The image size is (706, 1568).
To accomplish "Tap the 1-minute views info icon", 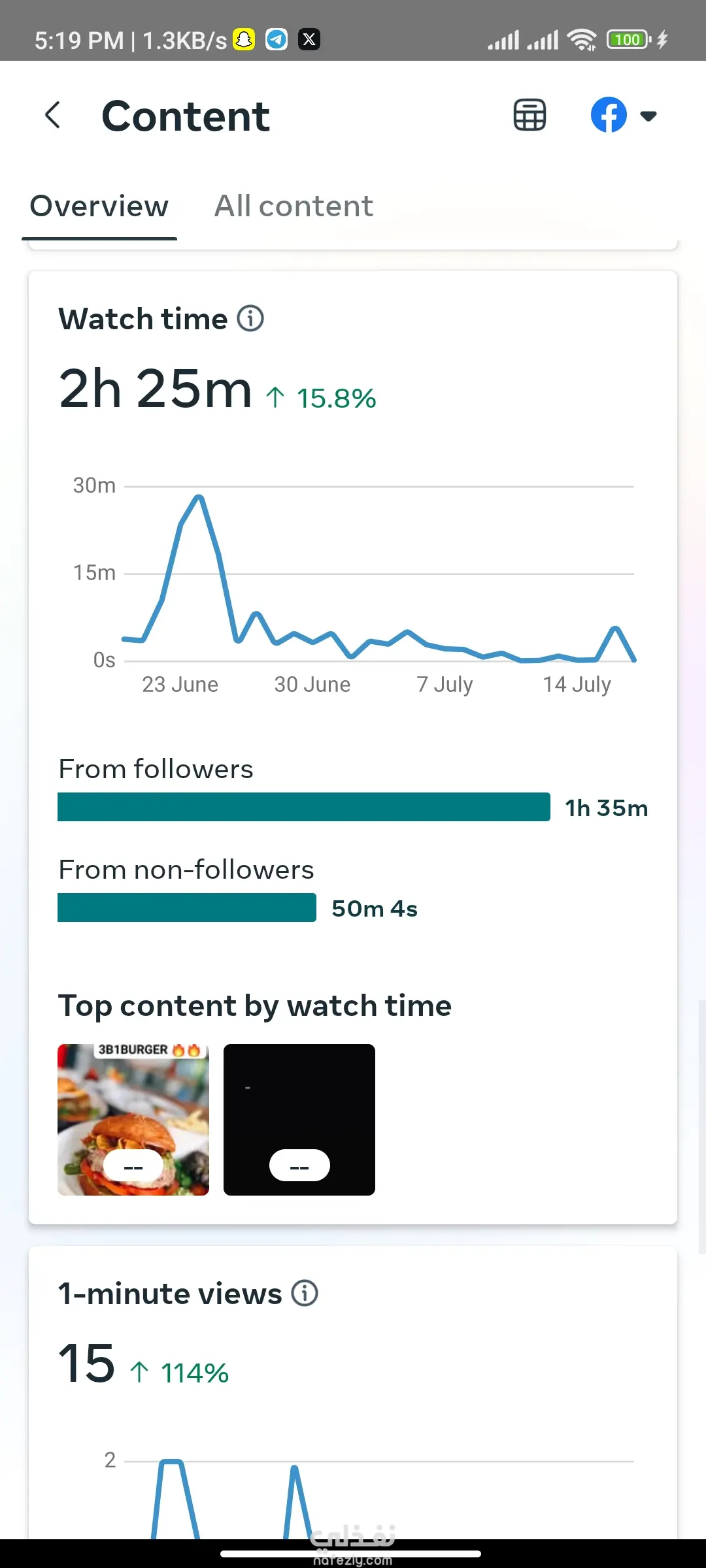I will point(305,1293).
